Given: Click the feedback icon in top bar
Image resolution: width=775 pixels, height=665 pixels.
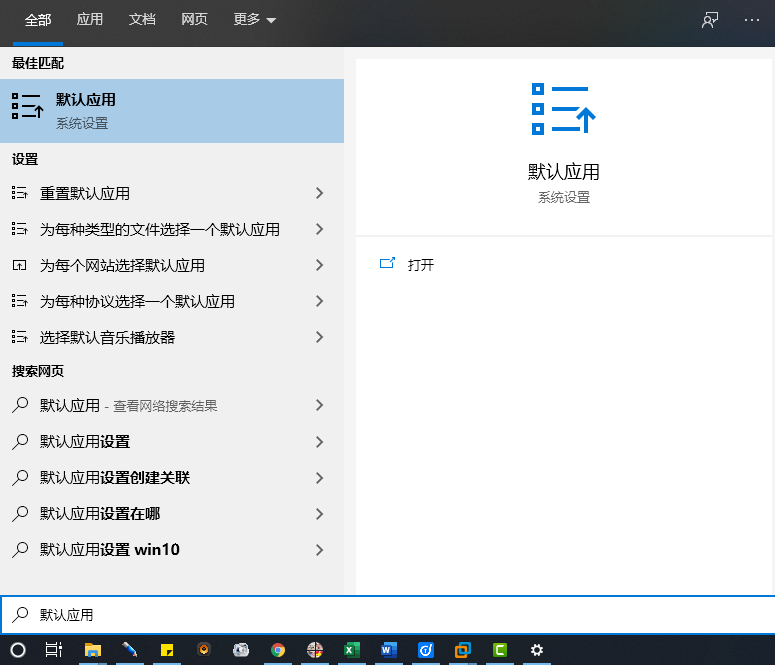Looking at the screenshot, I should tap(710, 20).
